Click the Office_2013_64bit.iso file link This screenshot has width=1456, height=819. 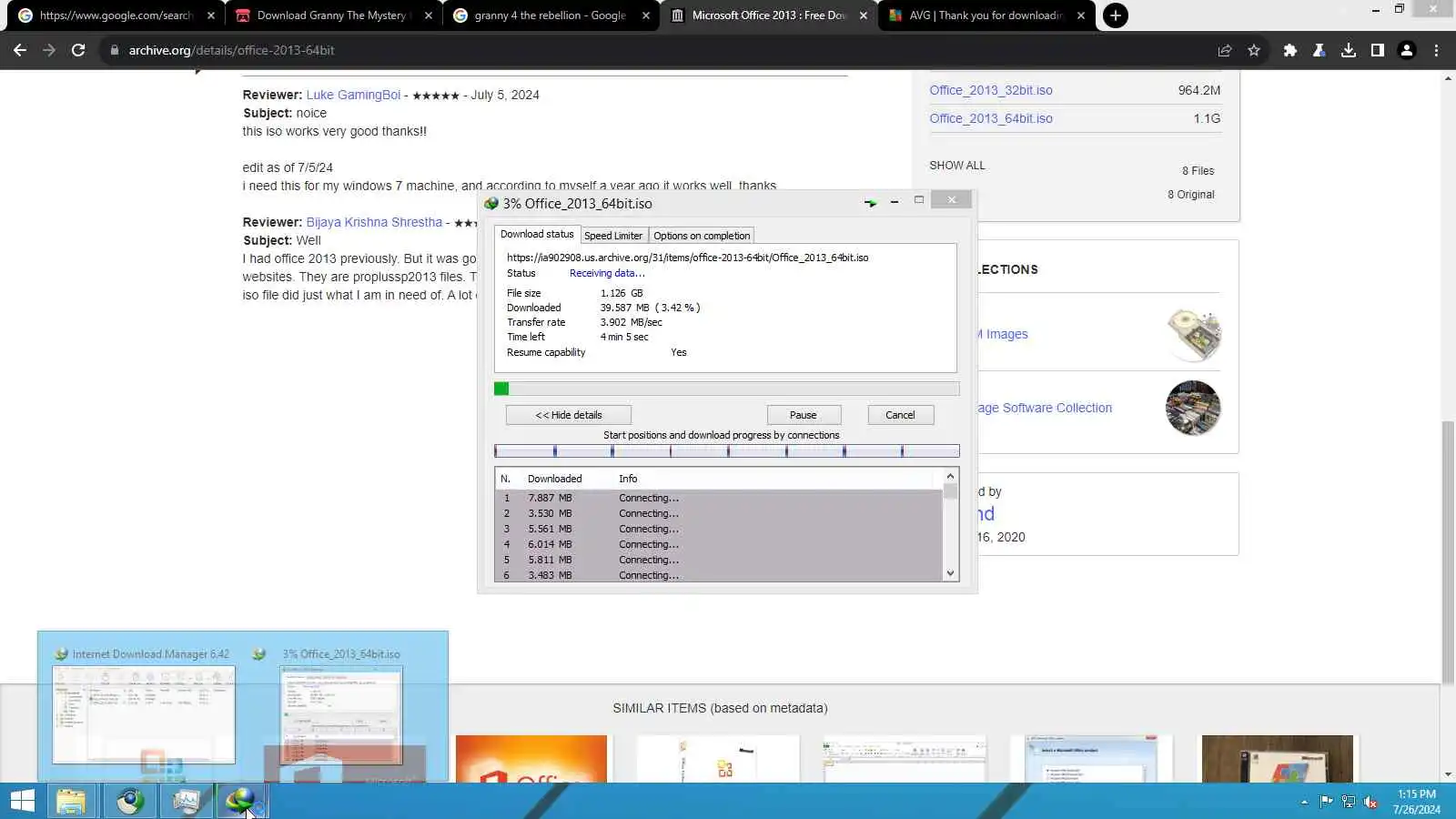tap(991, 118)
